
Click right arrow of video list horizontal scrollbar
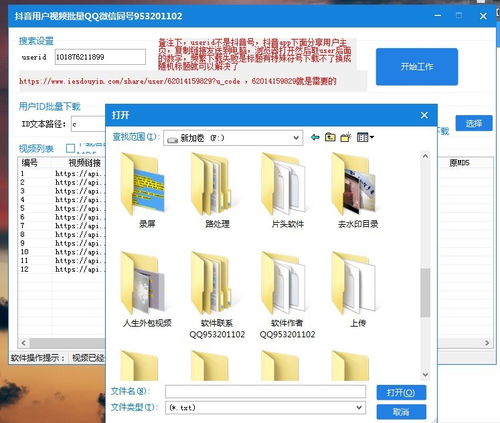coord(487,343)
